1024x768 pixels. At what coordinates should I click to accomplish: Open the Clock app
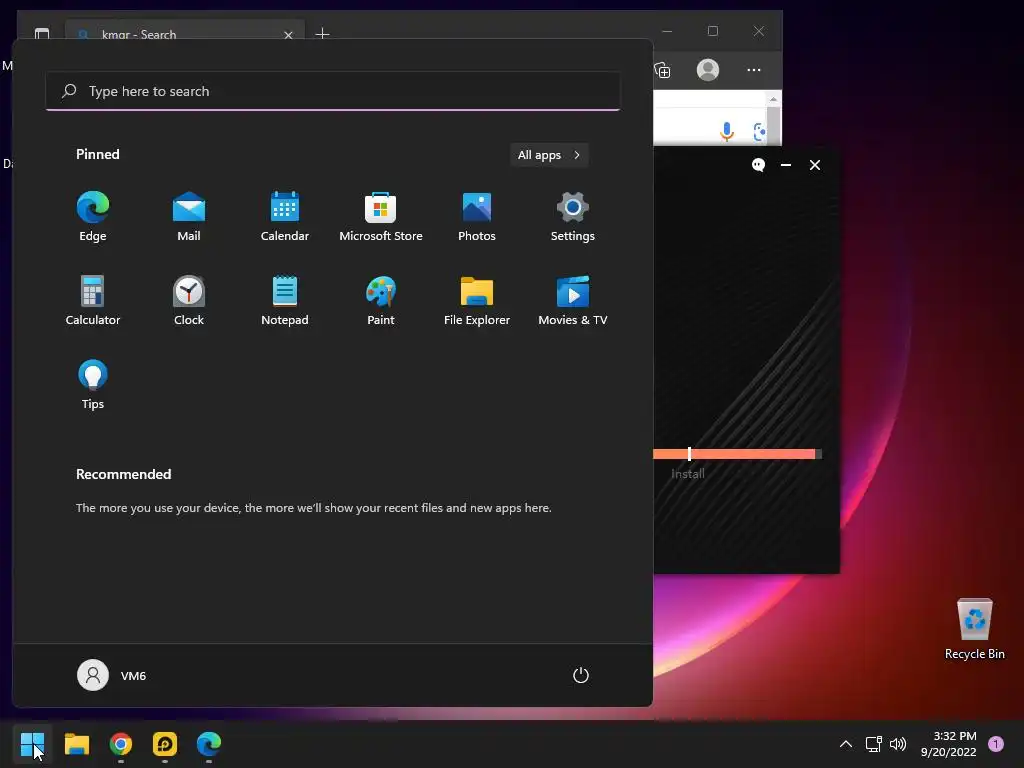[189, 300]
